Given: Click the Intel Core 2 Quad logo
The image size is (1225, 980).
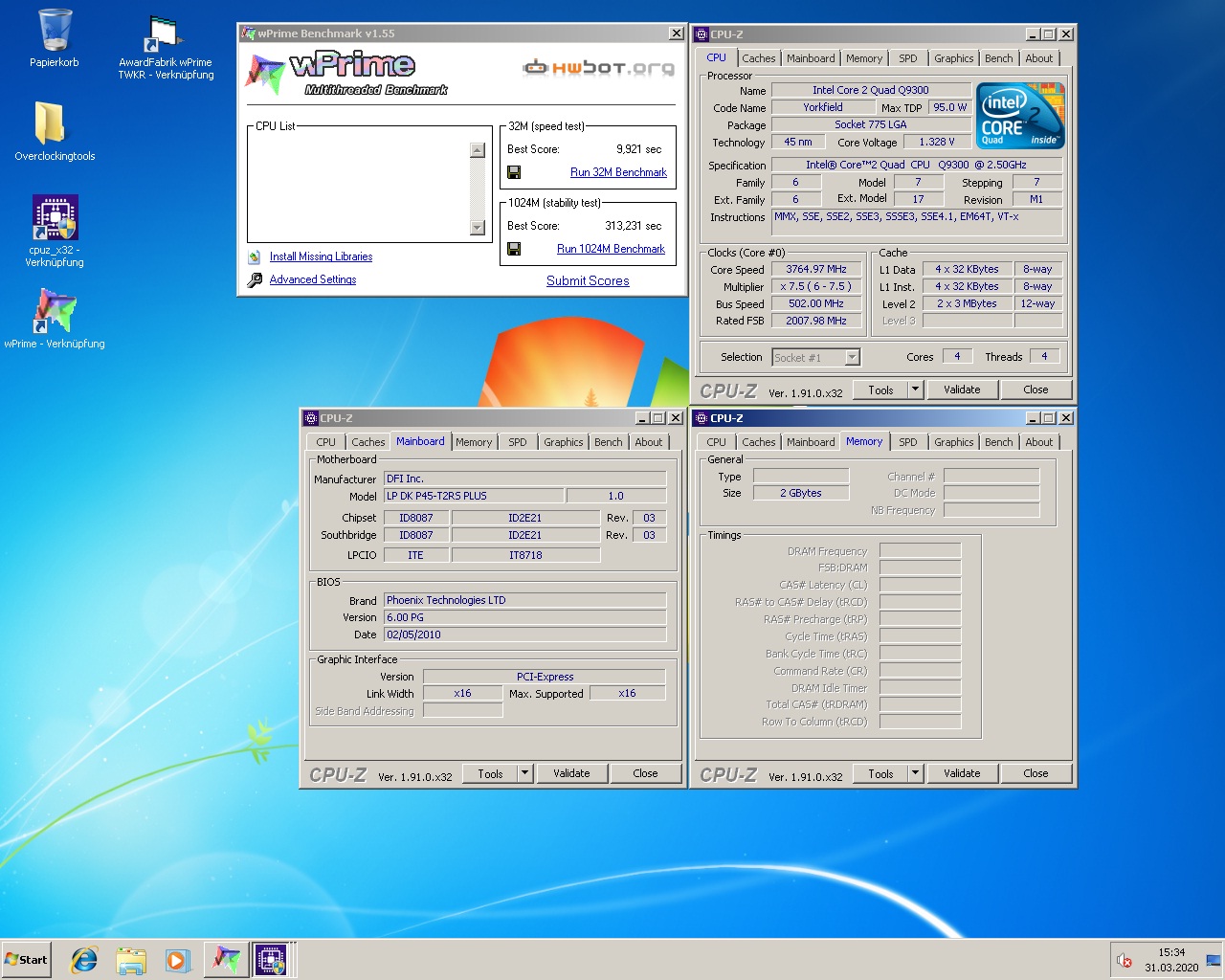Looking at the screenshot, I should (x=1020, y=115).
